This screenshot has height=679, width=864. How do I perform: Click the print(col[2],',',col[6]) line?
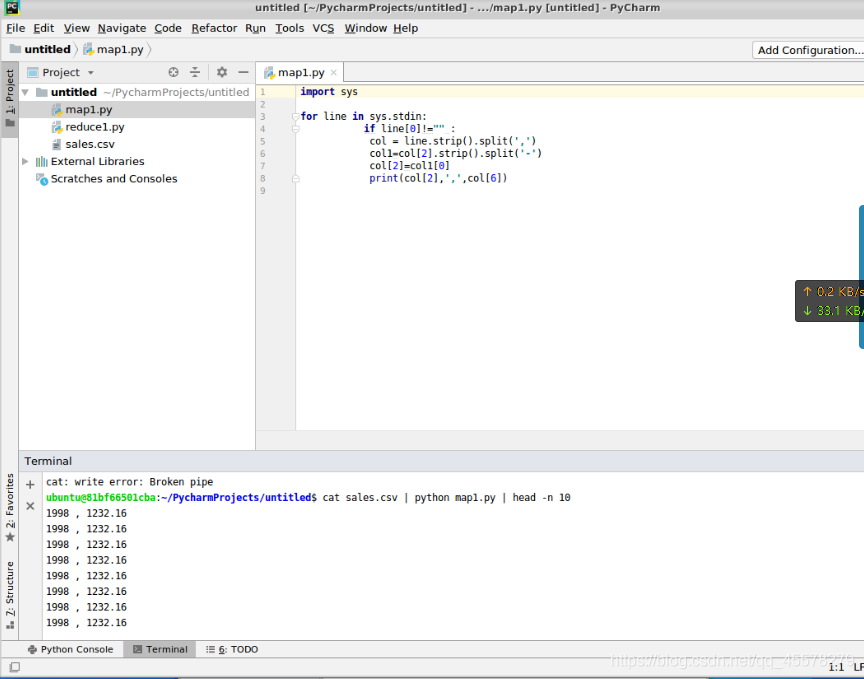point(438,178)
